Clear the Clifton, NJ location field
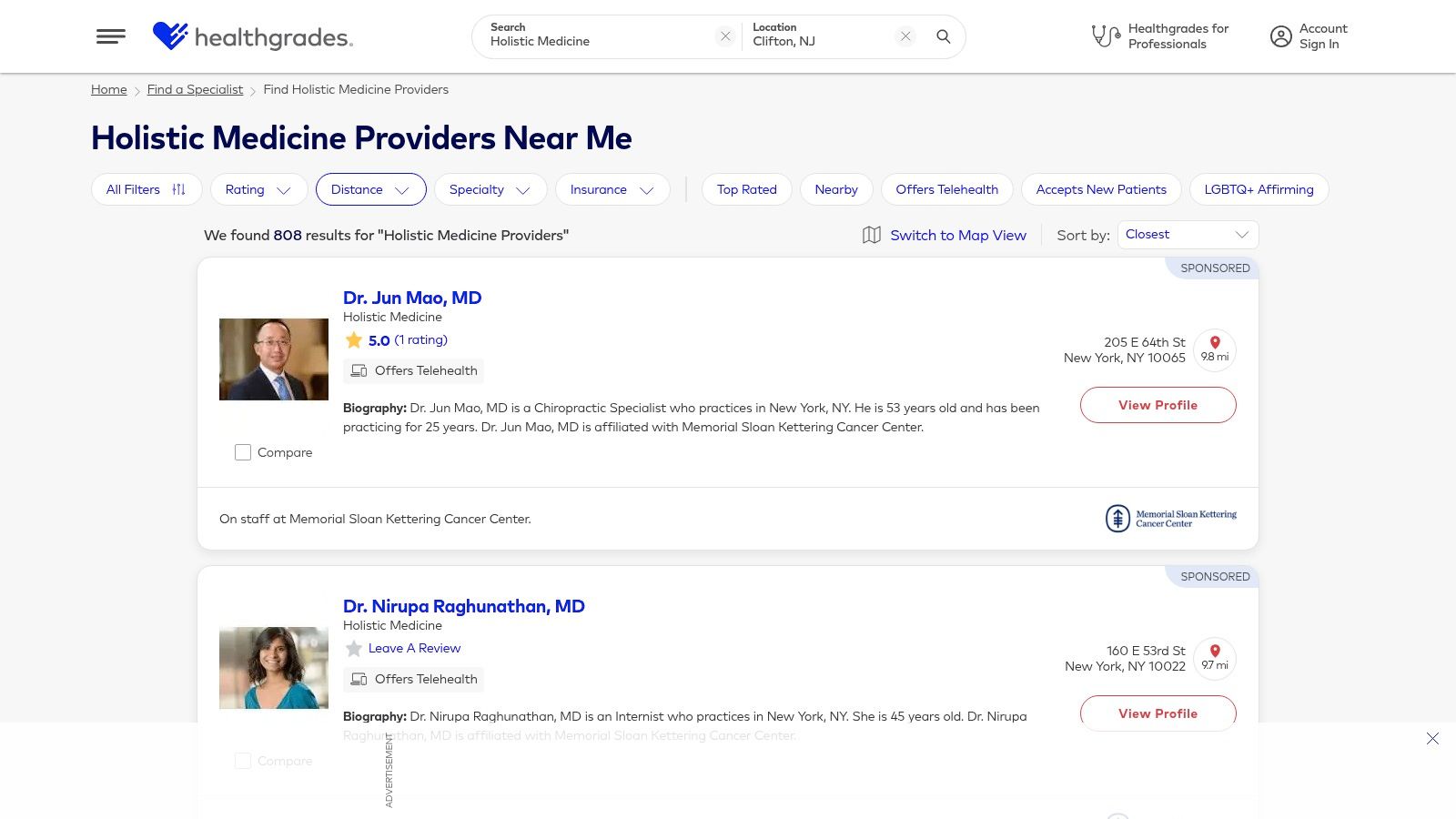Viewport: 1456px width, 819px height. click(x=905, y=36)
